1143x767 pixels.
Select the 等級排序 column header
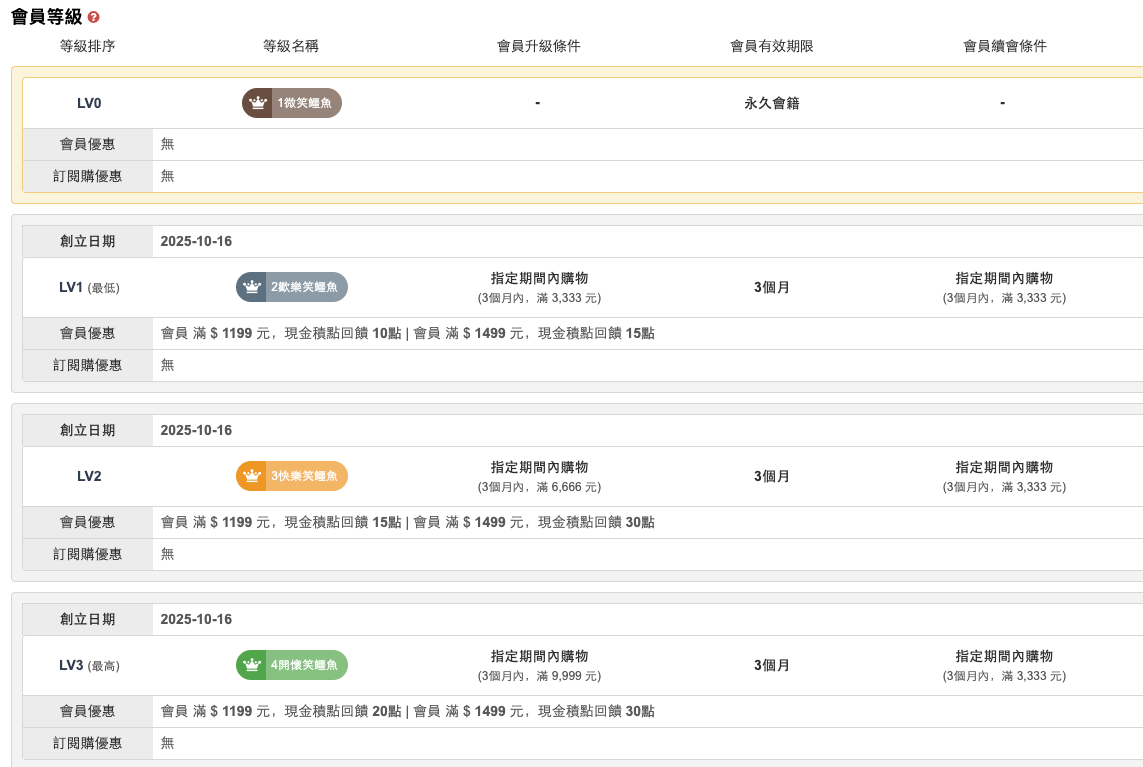tap(88, 46)
